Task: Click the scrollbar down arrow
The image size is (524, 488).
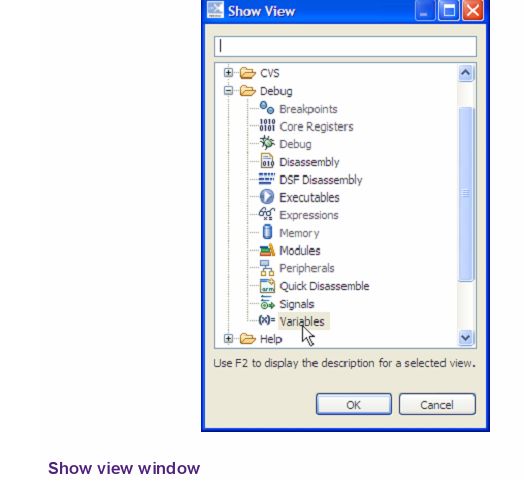Action: click(x=466, y=338)
